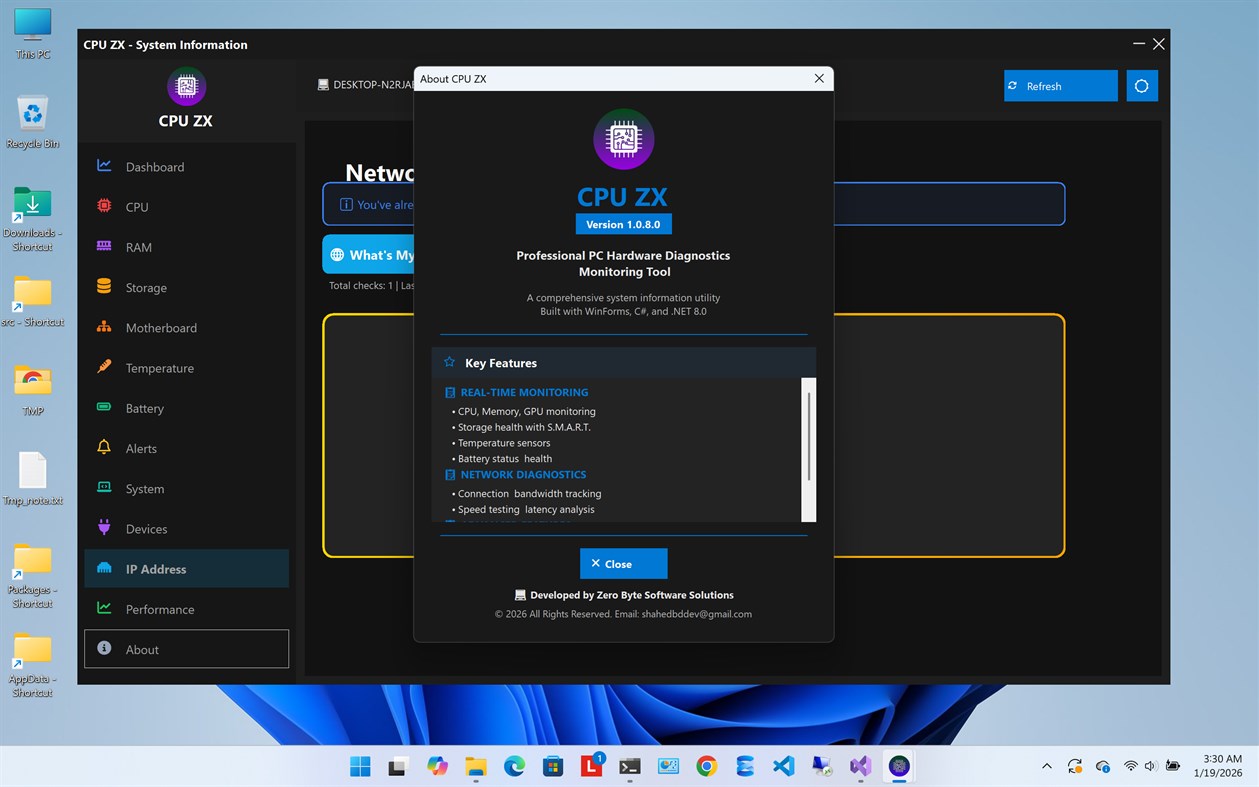Open Tmp_note.txt file on desktop
This screenshot has height=787, width=1259.
(x=32, y=479)
